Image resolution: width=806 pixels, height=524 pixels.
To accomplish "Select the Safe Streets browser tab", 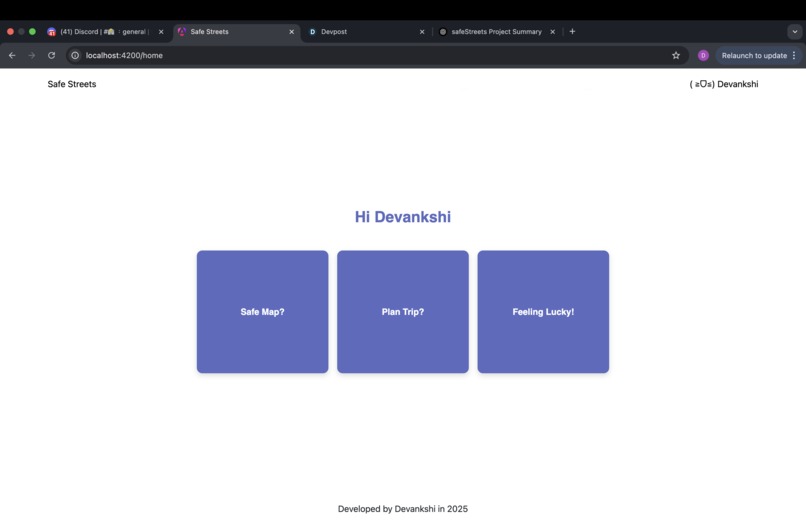I will click(x=236, y=32).
